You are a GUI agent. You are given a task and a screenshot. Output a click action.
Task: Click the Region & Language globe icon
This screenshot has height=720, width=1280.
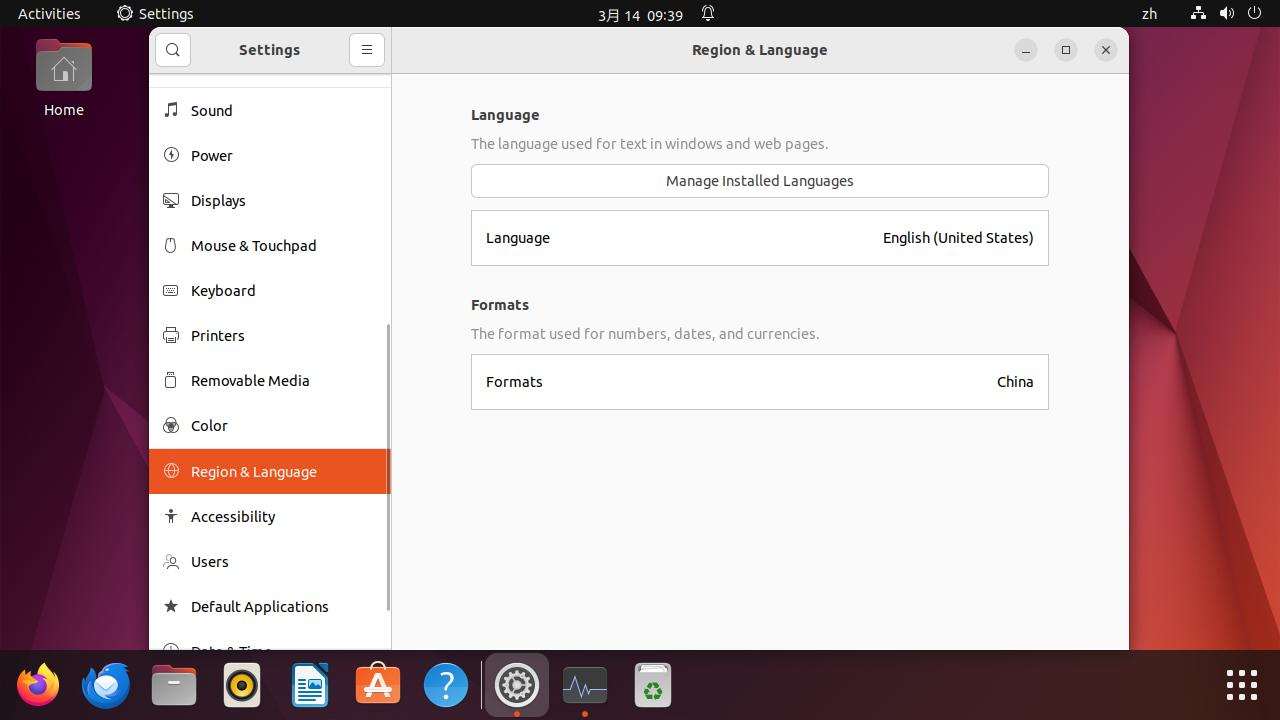point(171,471)
